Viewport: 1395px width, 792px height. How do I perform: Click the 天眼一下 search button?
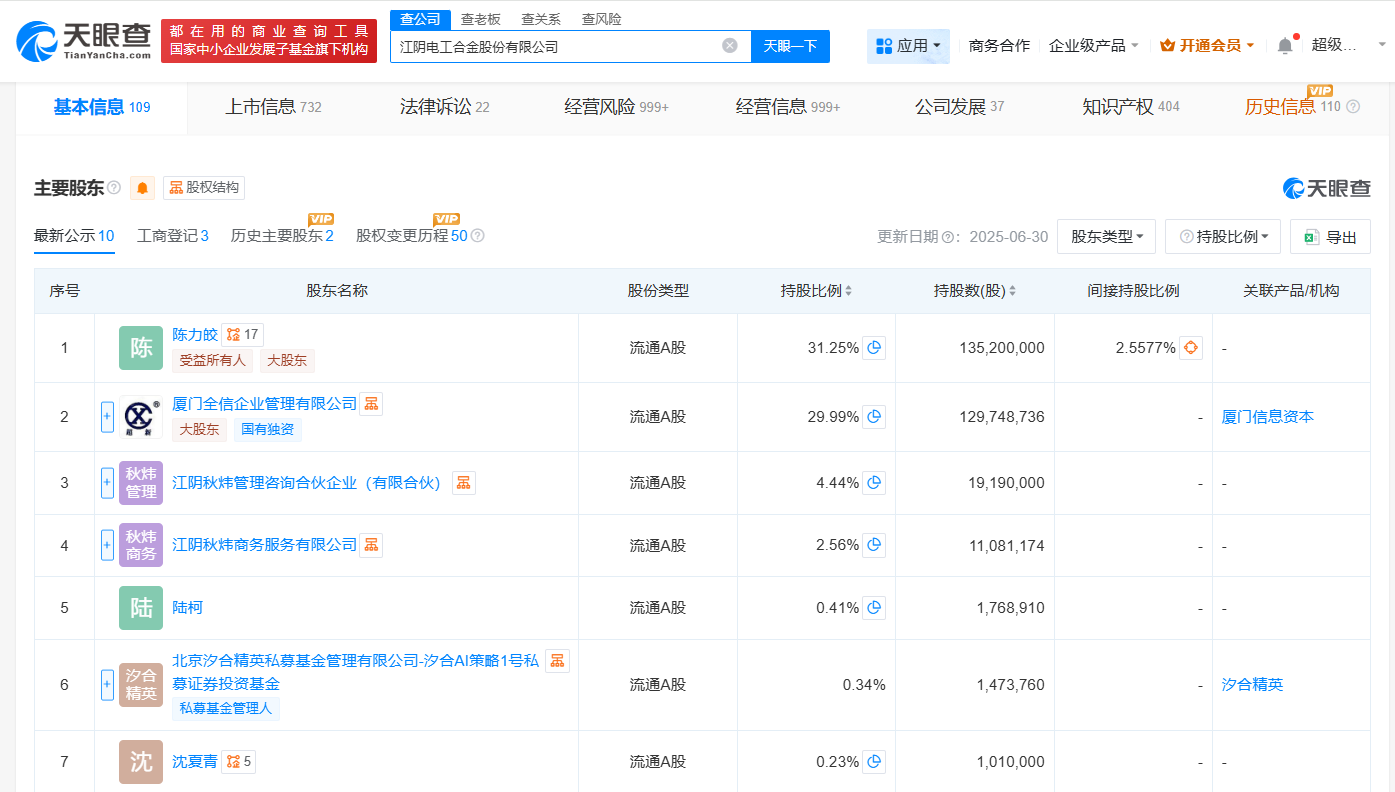pos(789,46)
